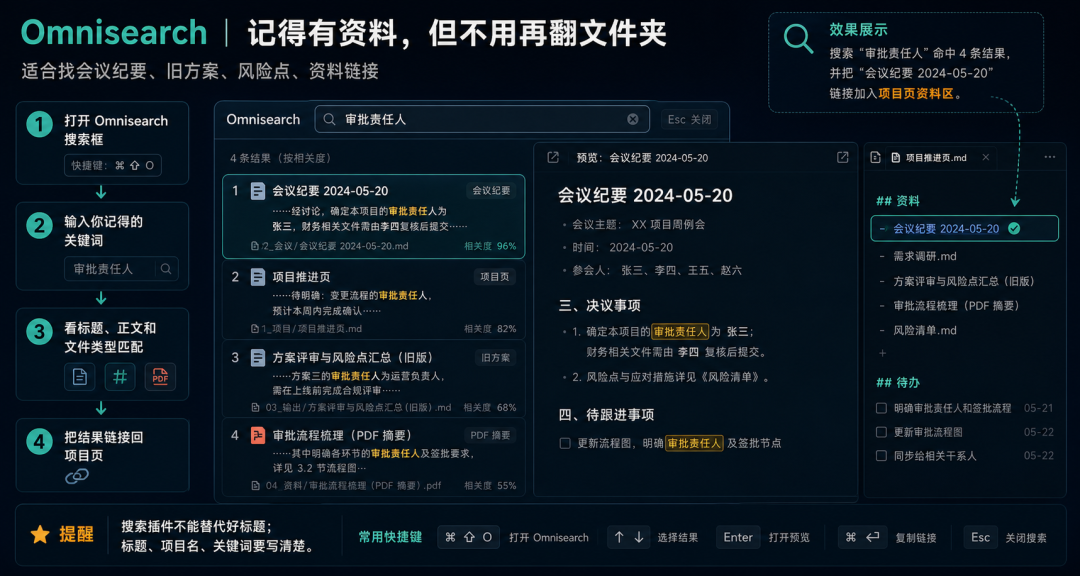Click search icon in step 2 keyword box
The width and height of the screenshot is (1080, 576).
coord(166,269)
